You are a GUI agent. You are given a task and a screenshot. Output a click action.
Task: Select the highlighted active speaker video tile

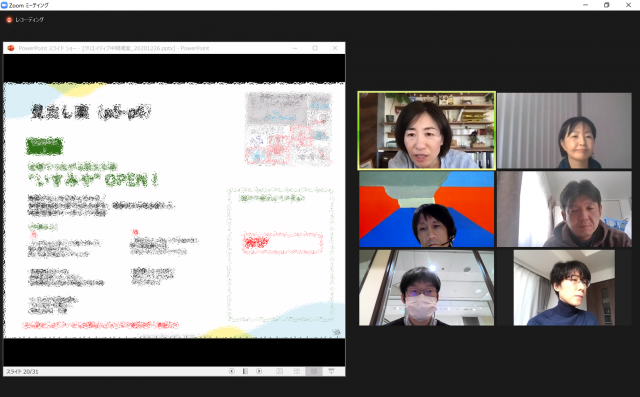pos(427,131)
